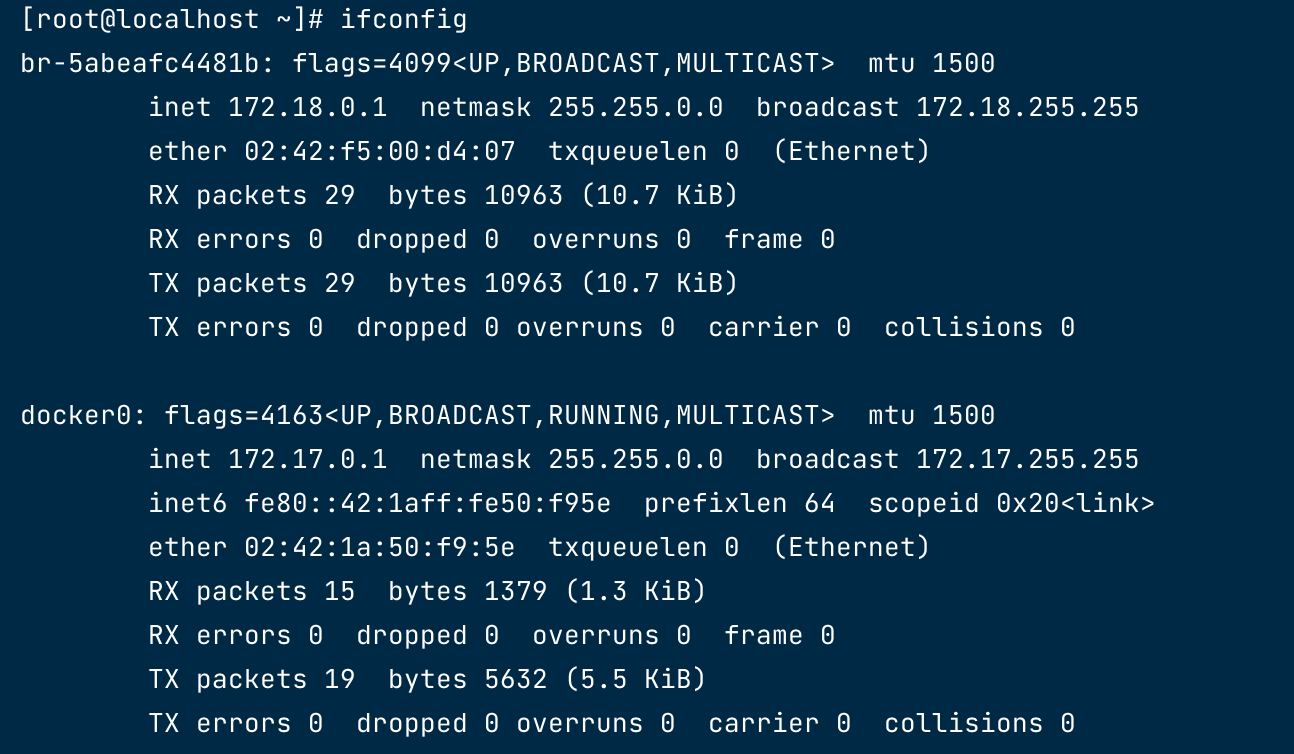1294x754 pixels.
Task: Click broadcast address 172.17.255.255
Action: (1028, 460)
